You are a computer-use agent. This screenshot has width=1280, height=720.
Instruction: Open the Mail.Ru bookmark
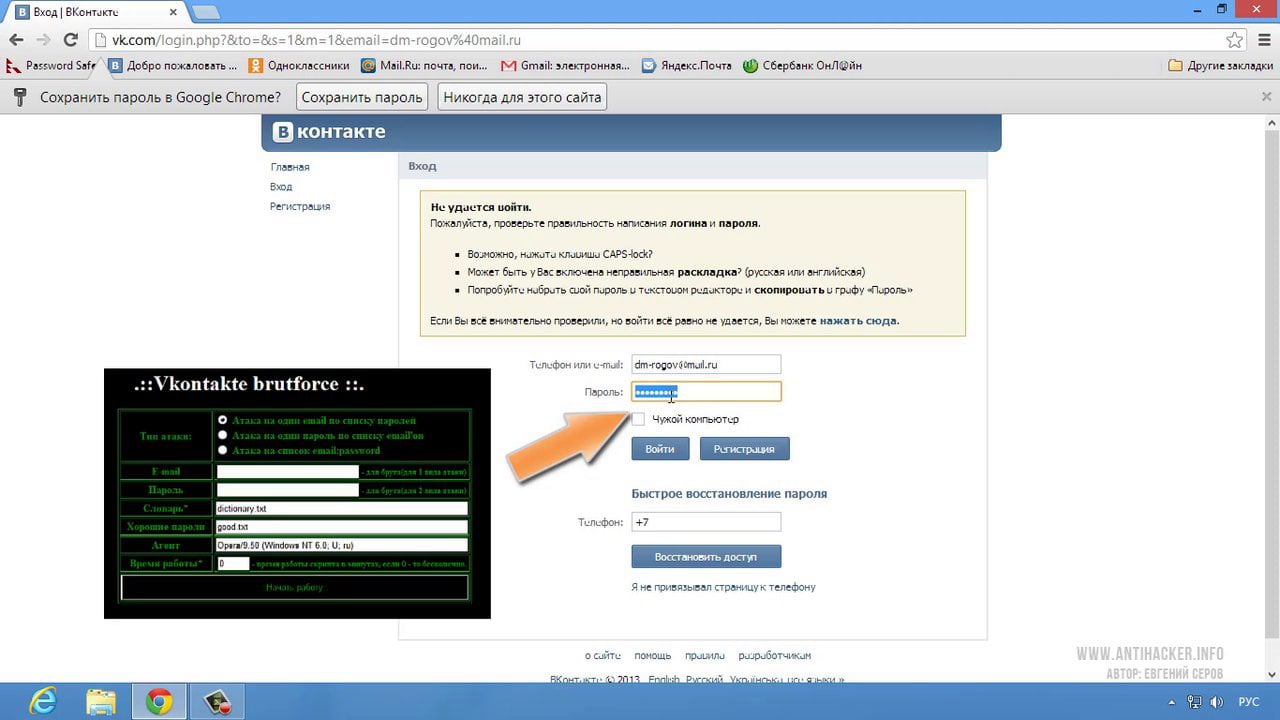[x=424, y=66]
